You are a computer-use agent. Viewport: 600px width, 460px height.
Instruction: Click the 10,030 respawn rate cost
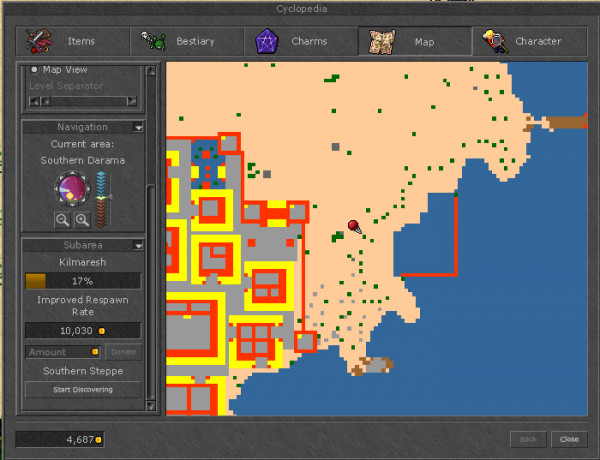83,330
